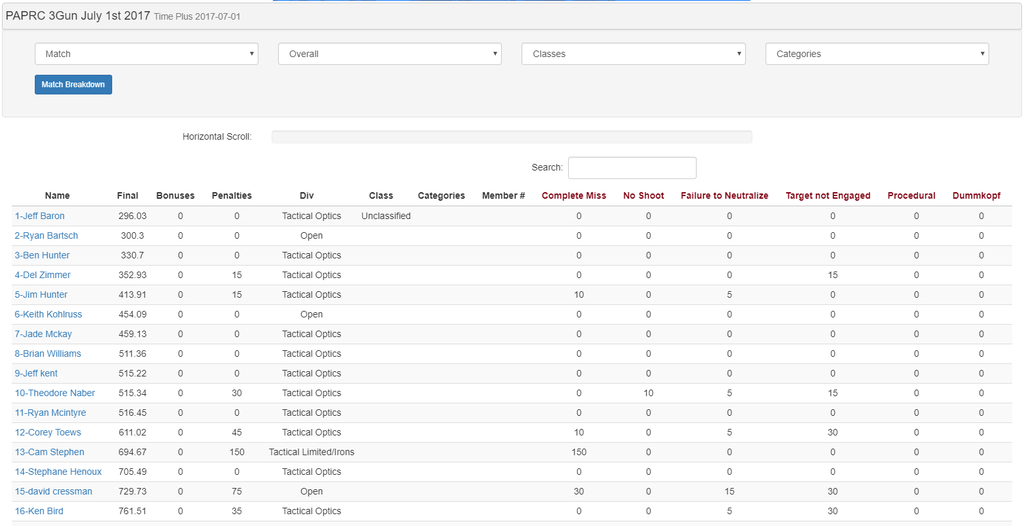Open 5-Jim Hunter shooter link

pyautogui.click(x=41, y=294)
